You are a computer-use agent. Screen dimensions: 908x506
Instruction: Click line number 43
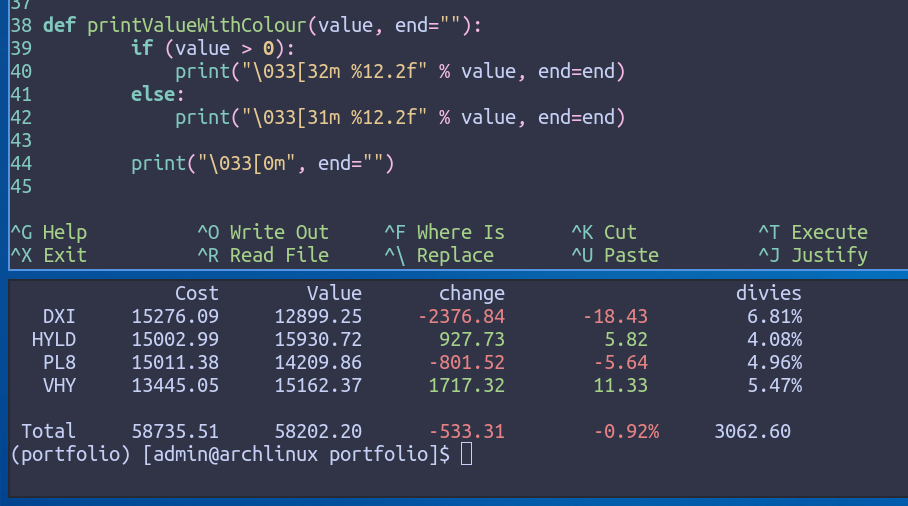point(21,141)
